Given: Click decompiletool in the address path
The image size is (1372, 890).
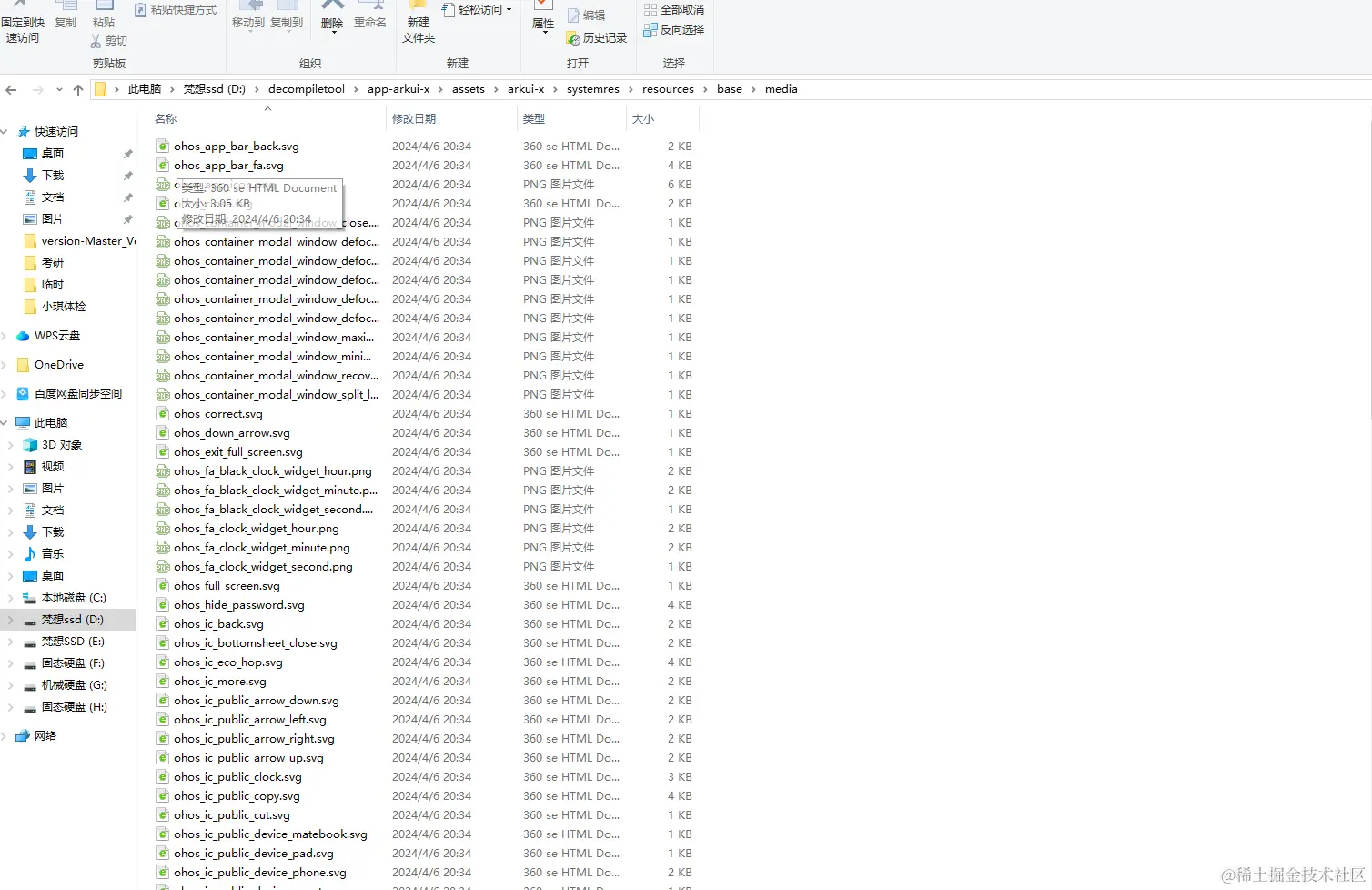Looking at the screenshot, I should 307,89.
